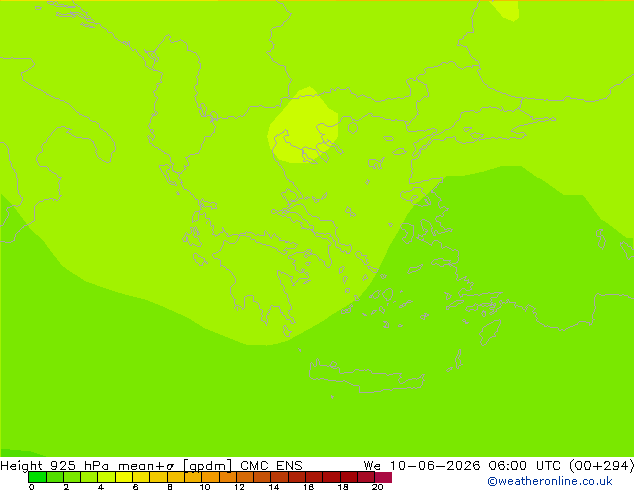The width and height of the screenshot is (634, 490).
Task: Pick the crimson legend swatch for 19–20
Action: pos(366,477)
